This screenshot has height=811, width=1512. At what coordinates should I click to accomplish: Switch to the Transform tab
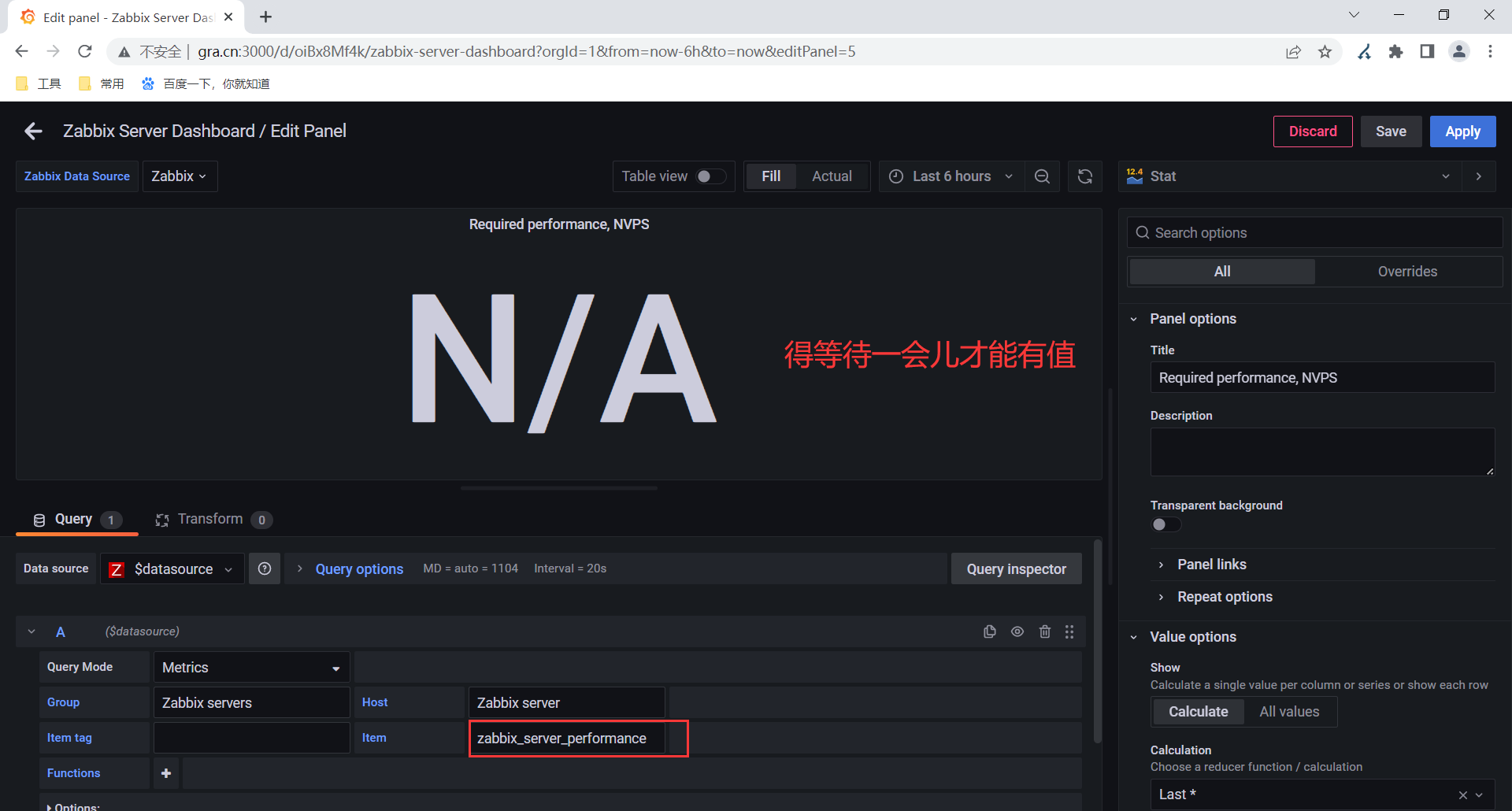213,520
